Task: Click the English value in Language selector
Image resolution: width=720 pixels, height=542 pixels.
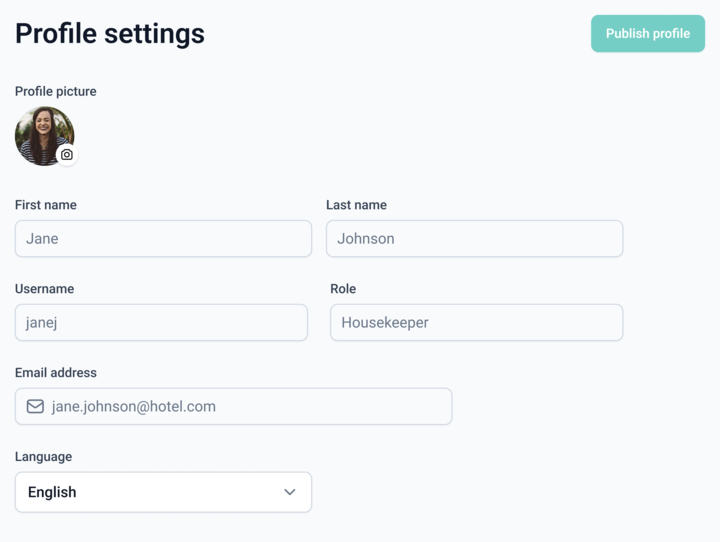Action: 52,492
